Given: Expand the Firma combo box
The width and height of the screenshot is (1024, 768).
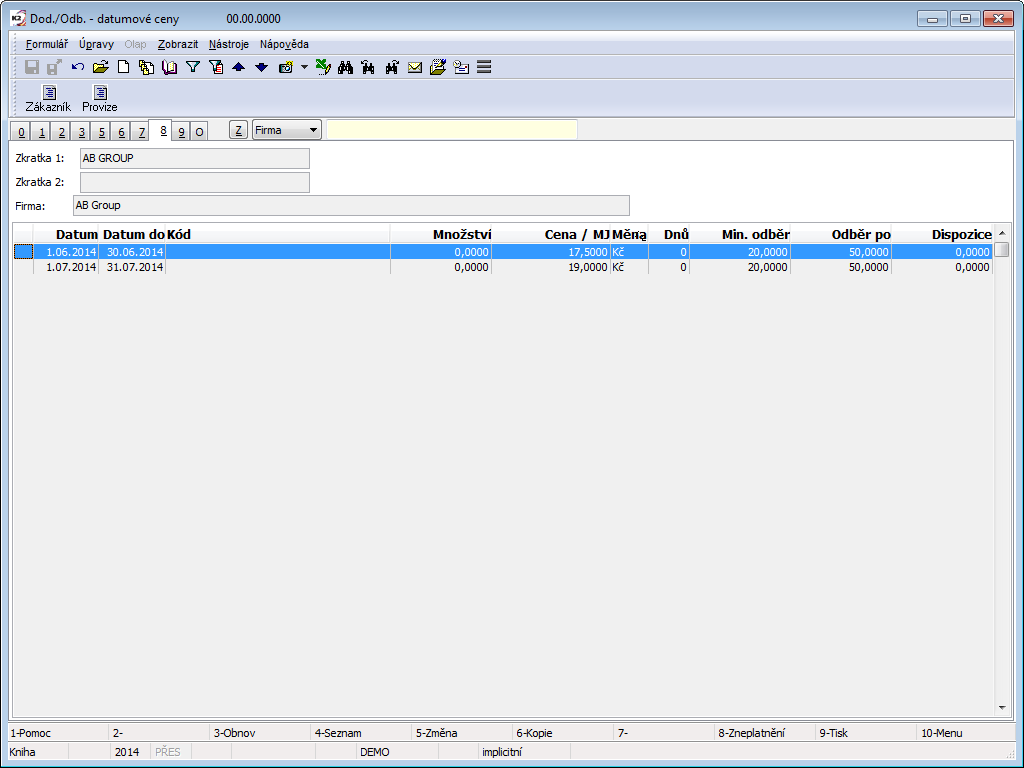Looking at the screenshot, I should pyautogui.click(x=313, y=130).
